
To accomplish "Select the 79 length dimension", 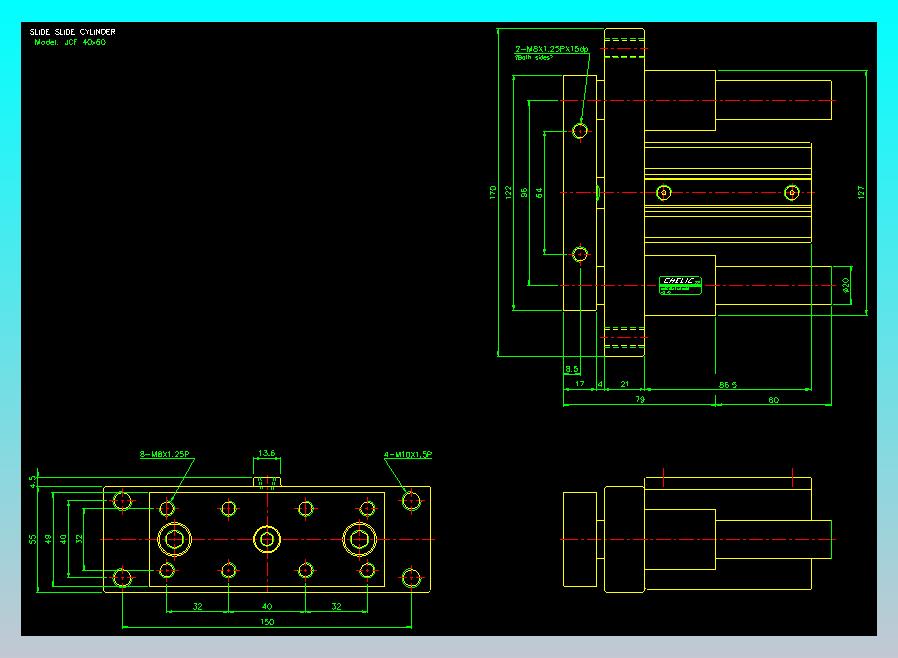I will (640, 400).
